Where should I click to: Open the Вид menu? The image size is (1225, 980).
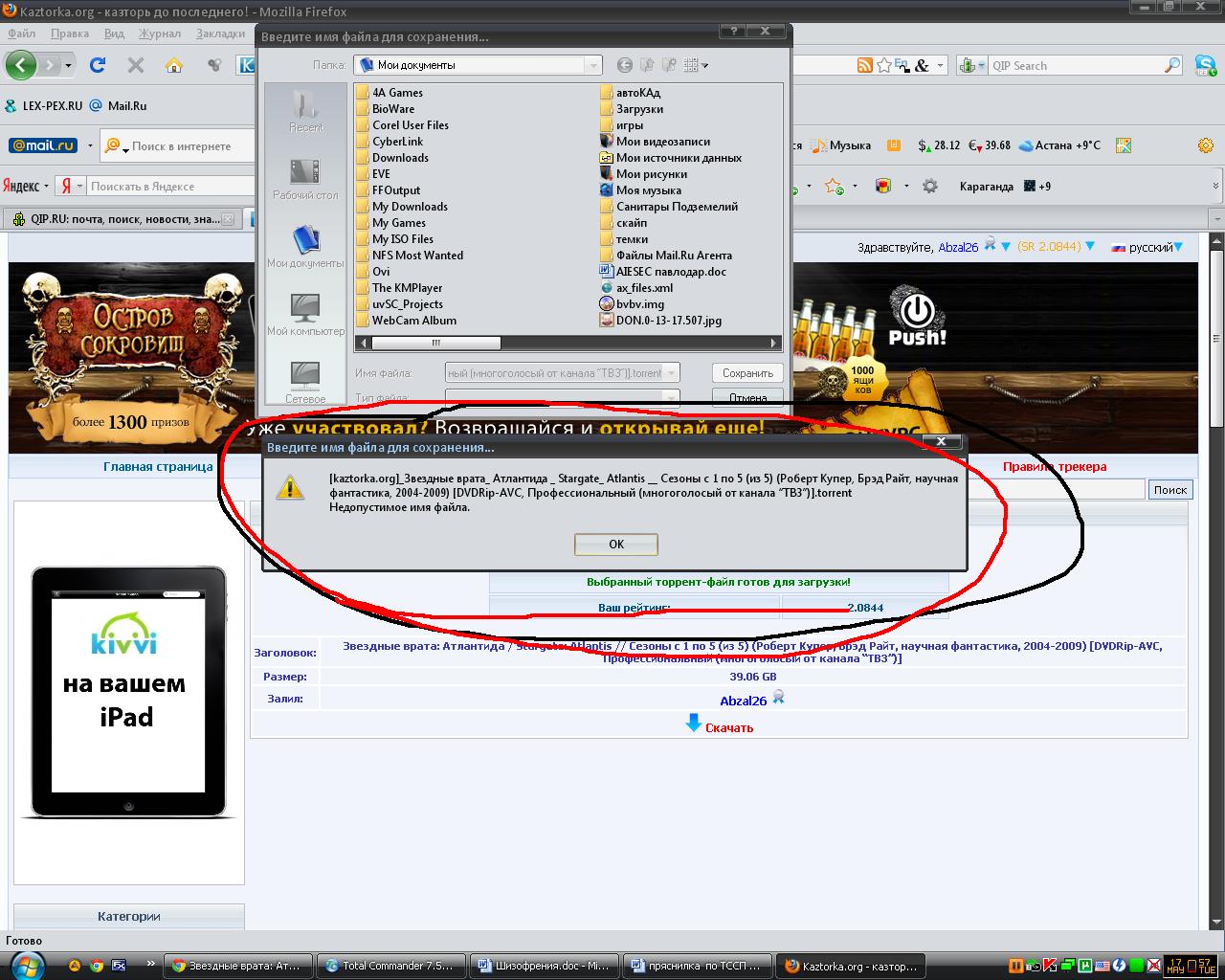tap(114, 33)
